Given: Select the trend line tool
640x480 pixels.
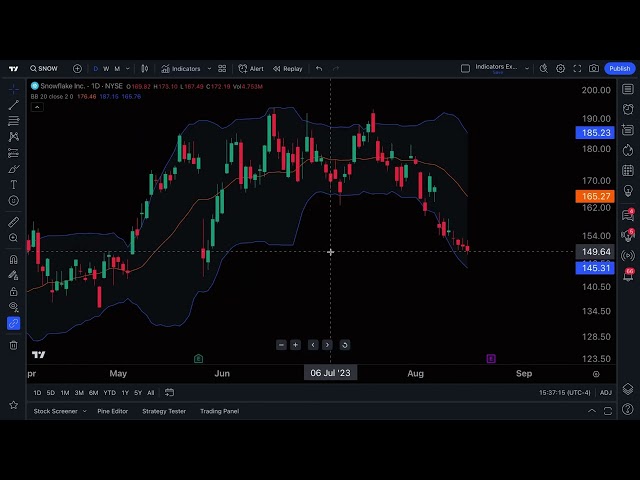Looking at the screenshot, I should [x=13, y=105].
